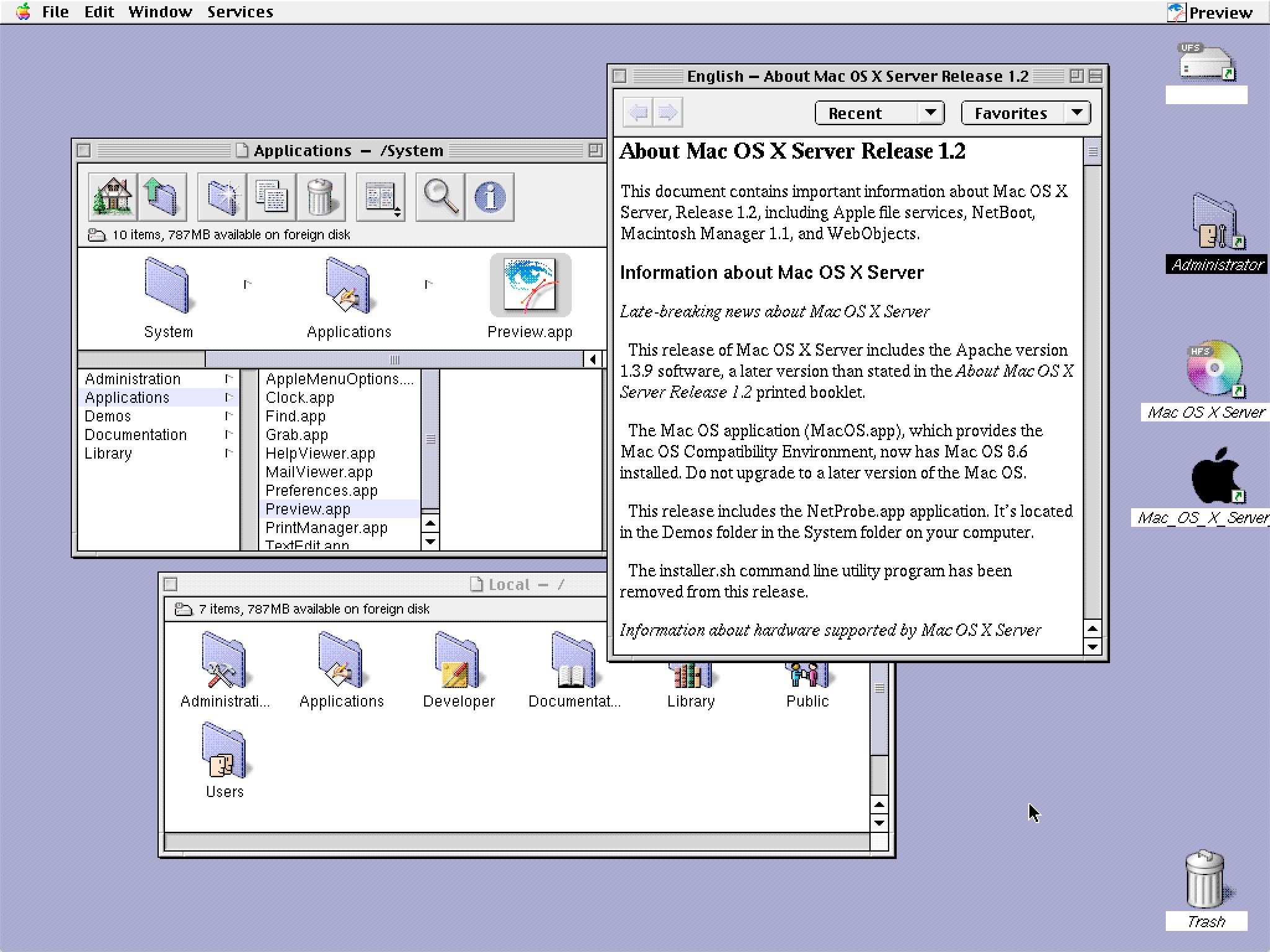Image resolution: width=1270 pixels, height=952 pixels.
Task: Open the Inspector info toolbar icon
Action: coord(490,196)
